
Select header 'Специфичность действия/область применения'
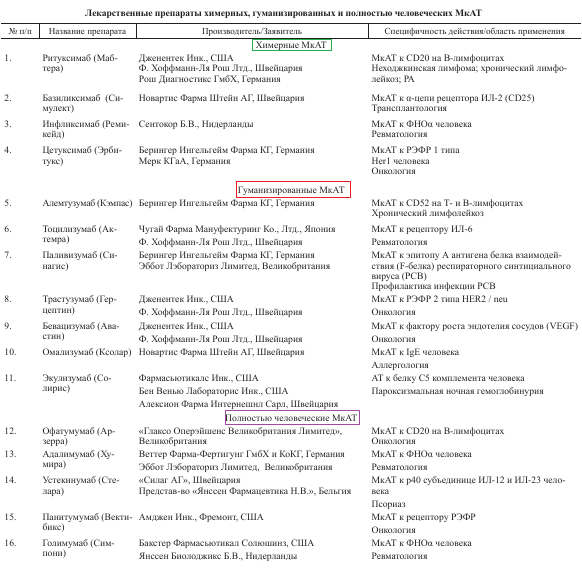click(474, 31)
